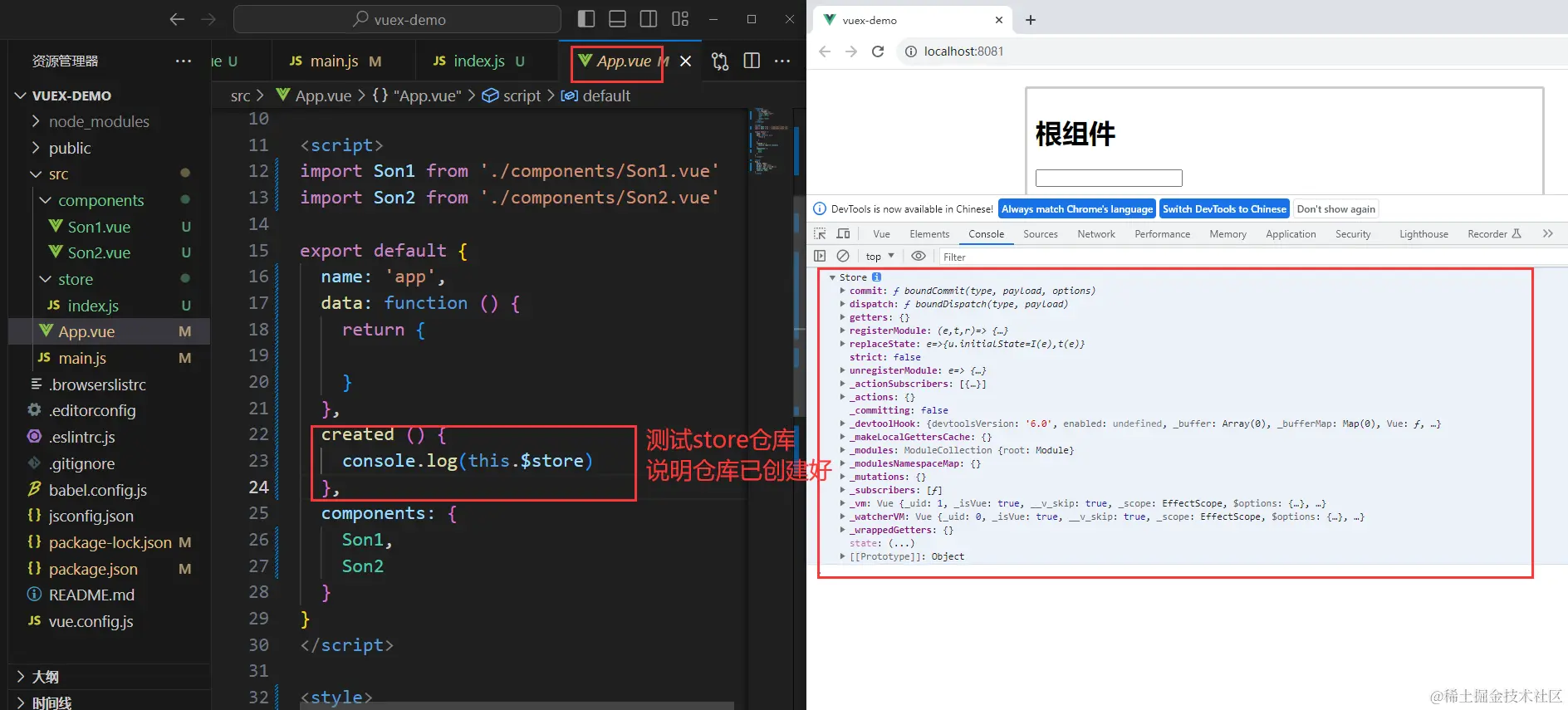Toggle the DevTools device toolbar icon
1568x710 pixels.
(844, 234)
